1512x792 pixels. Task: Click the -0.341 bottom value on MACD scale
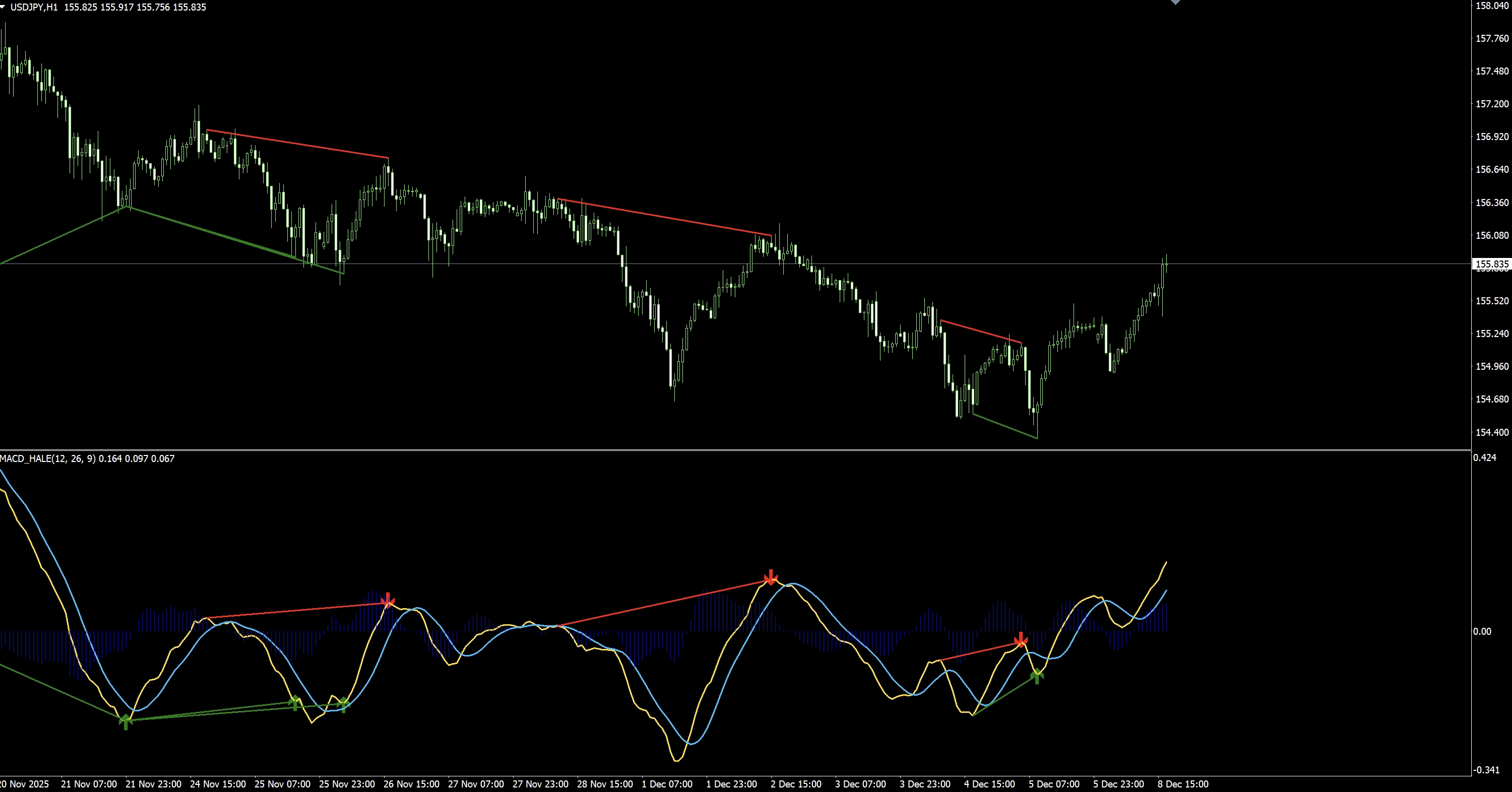(x=1486, y=770)
